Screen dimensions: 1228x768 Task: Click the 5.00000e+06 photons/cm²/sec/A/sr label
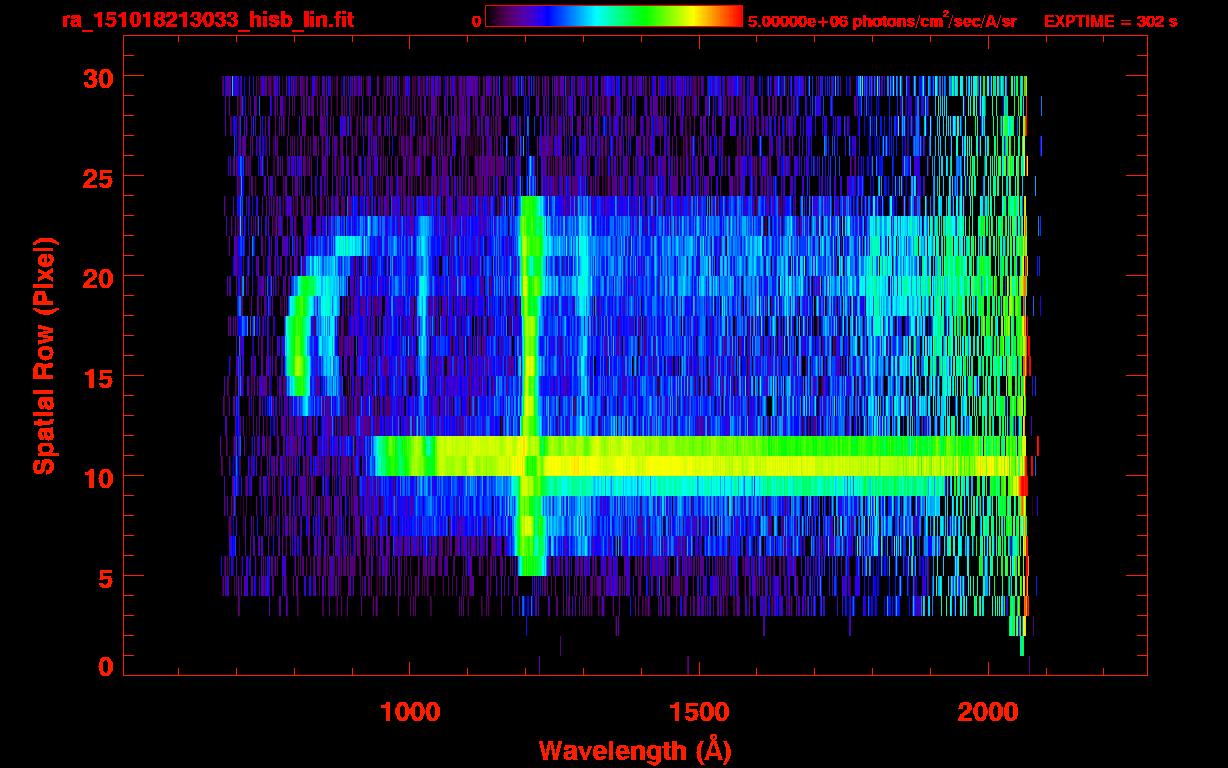[x=882, y=21]
